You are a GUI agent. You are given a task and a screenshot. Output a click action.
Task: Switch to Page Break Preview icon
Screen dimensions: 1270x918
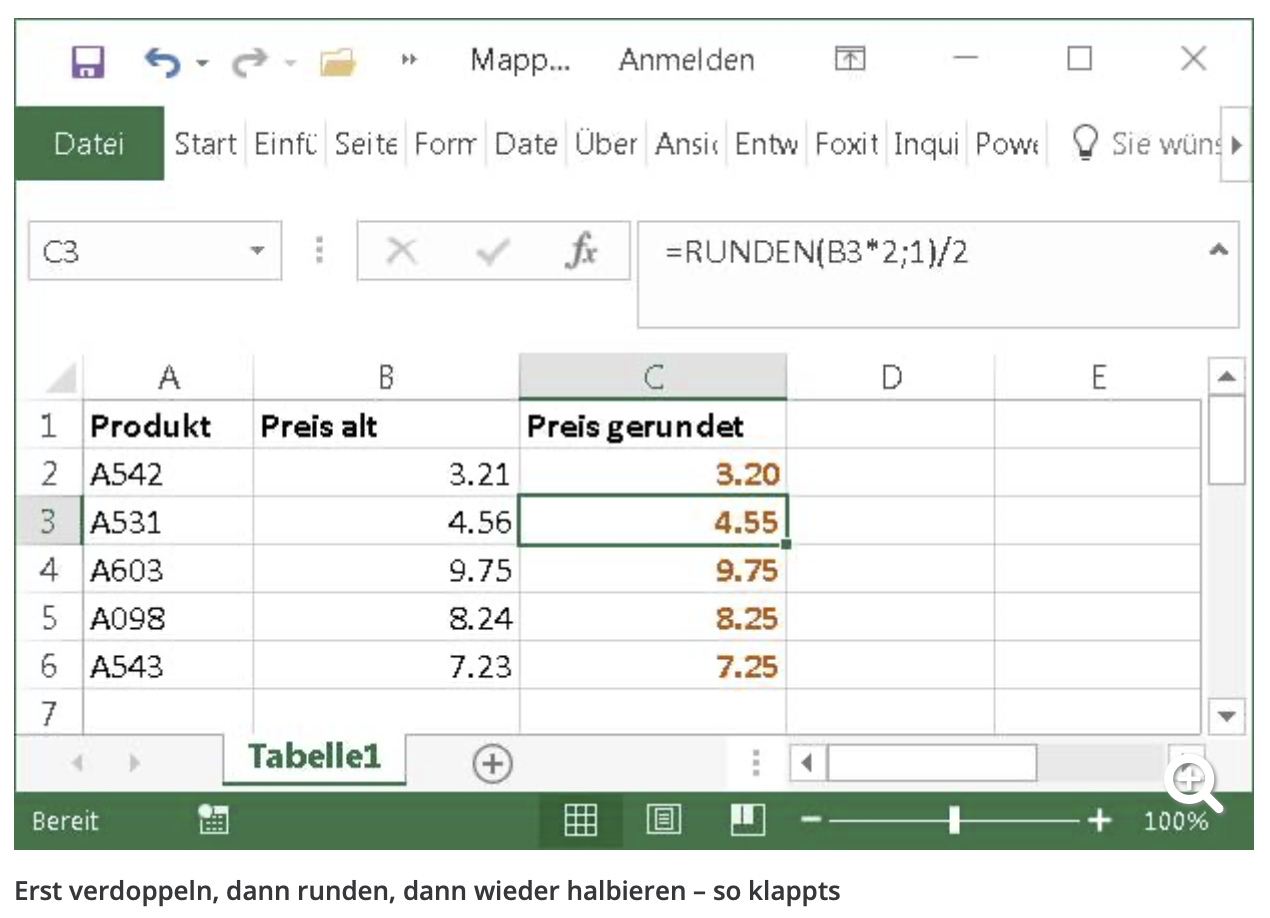click(x=747, y=820)
